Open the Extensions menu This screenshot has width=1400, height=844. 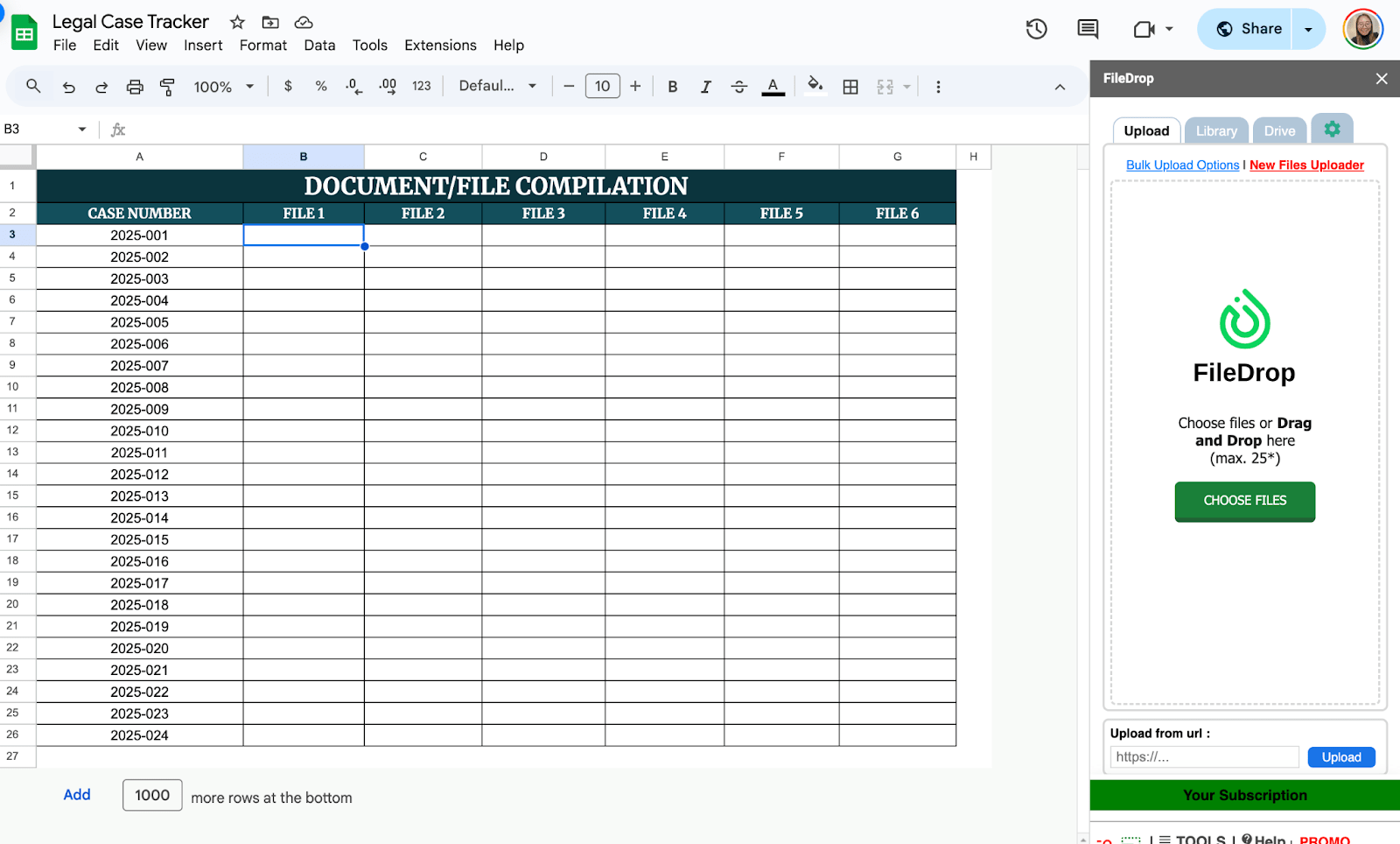pos(440,46)
